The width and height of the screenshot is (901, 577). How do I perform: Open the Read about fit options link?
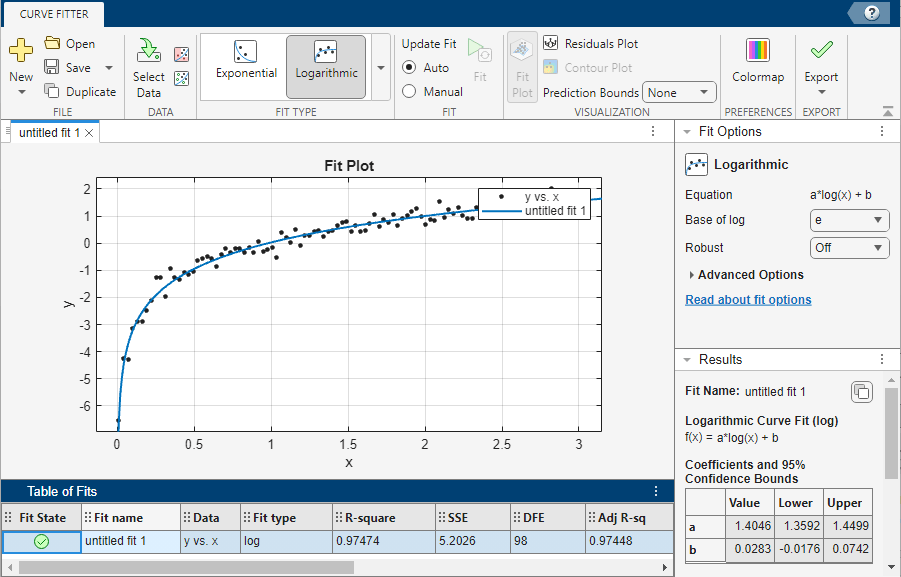click(748, 300)
